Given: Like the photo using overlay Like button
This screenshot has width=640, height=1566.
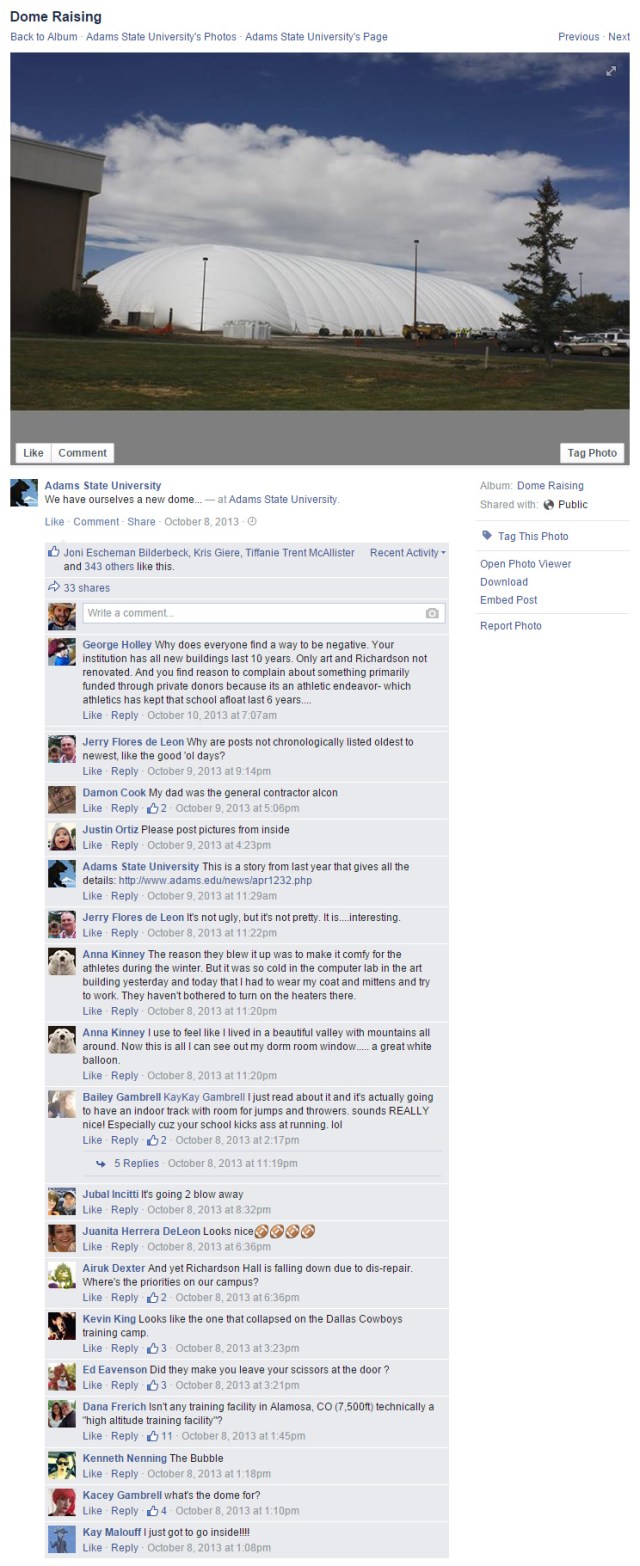Looking at the screenshot, I should [33, 453].
